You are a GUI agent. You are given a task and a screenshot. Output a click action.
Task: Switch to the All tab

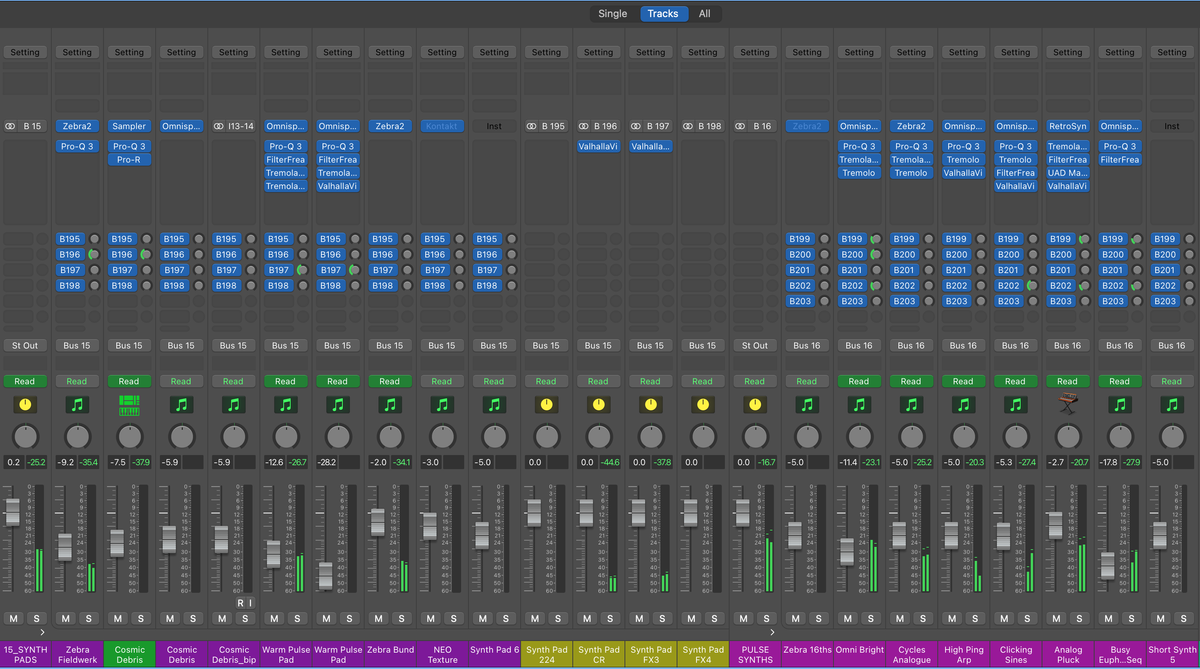(x=705, y=14)
